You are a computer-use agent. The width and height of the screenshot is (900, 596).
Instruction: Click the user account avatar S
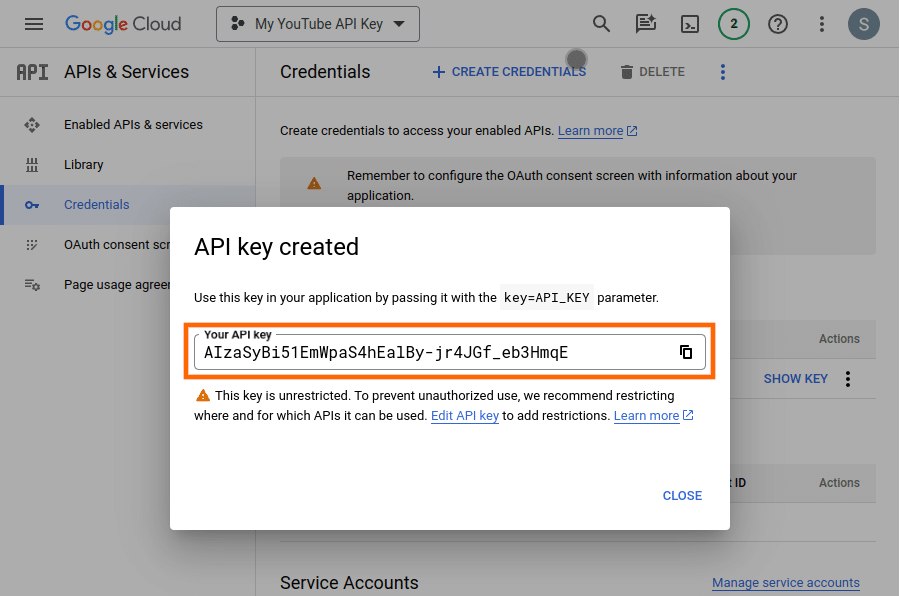(x=863, y=24)
